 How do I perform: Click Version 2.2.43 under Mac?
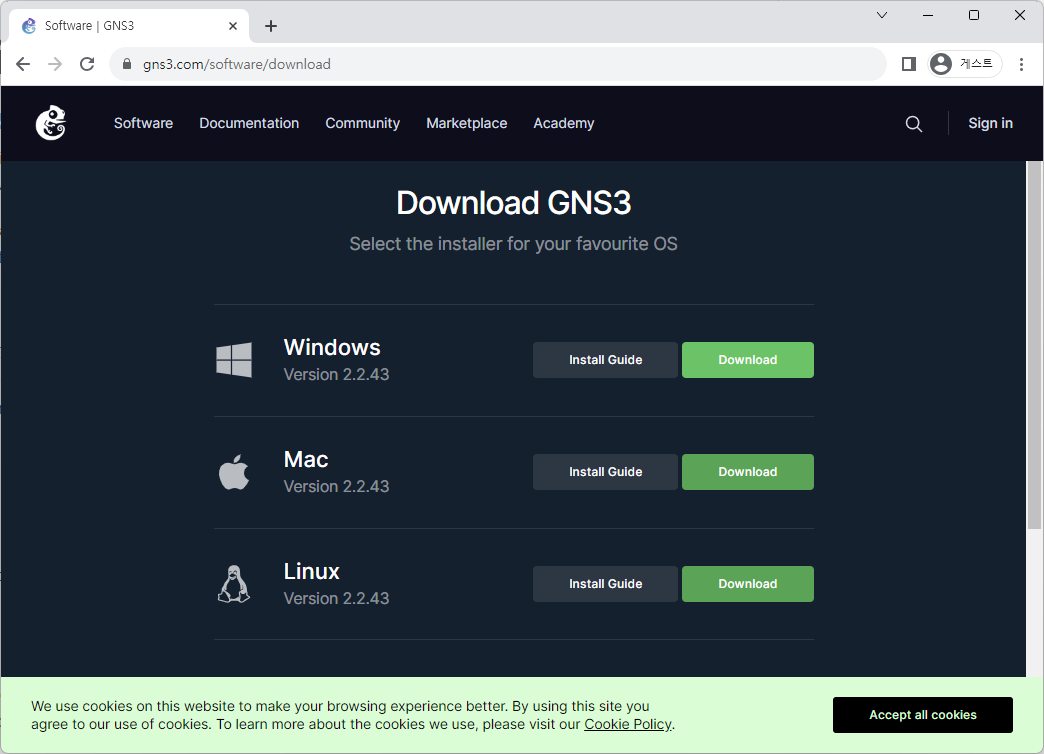coord(336,486)
